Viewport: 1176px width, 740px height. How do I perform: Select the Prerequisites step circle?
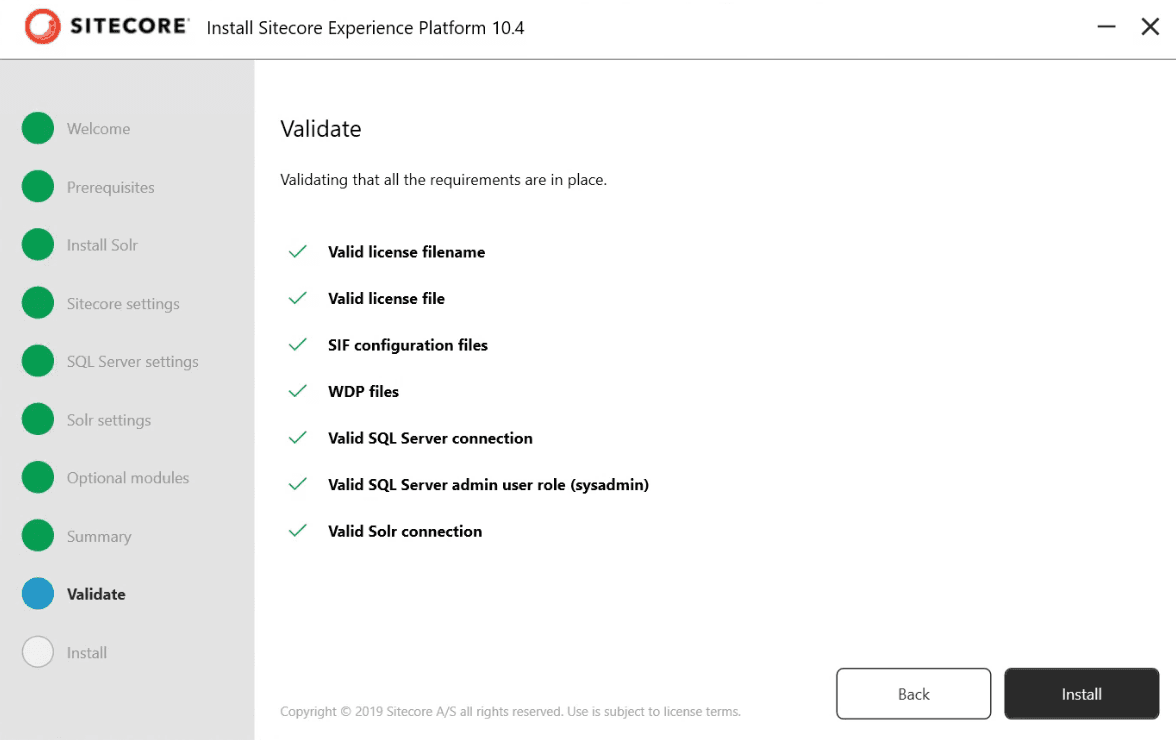pyautogui.click(x=38, y=187)
